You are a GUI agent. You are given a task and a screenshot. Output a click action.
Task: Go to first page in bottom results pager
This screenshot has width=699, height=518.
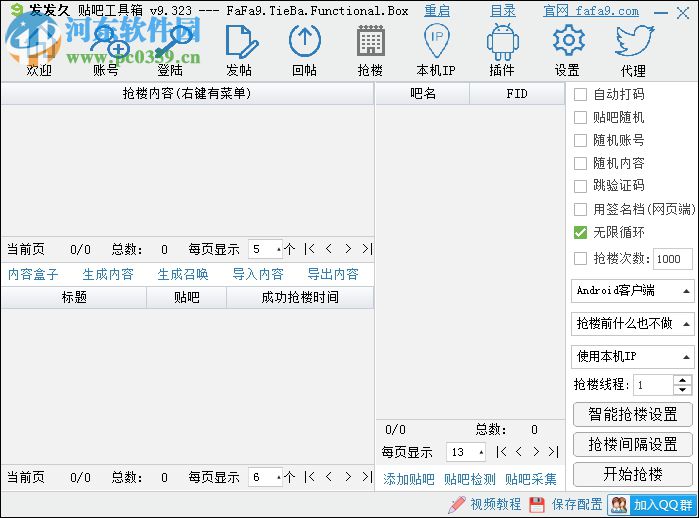tap(309, 477)
